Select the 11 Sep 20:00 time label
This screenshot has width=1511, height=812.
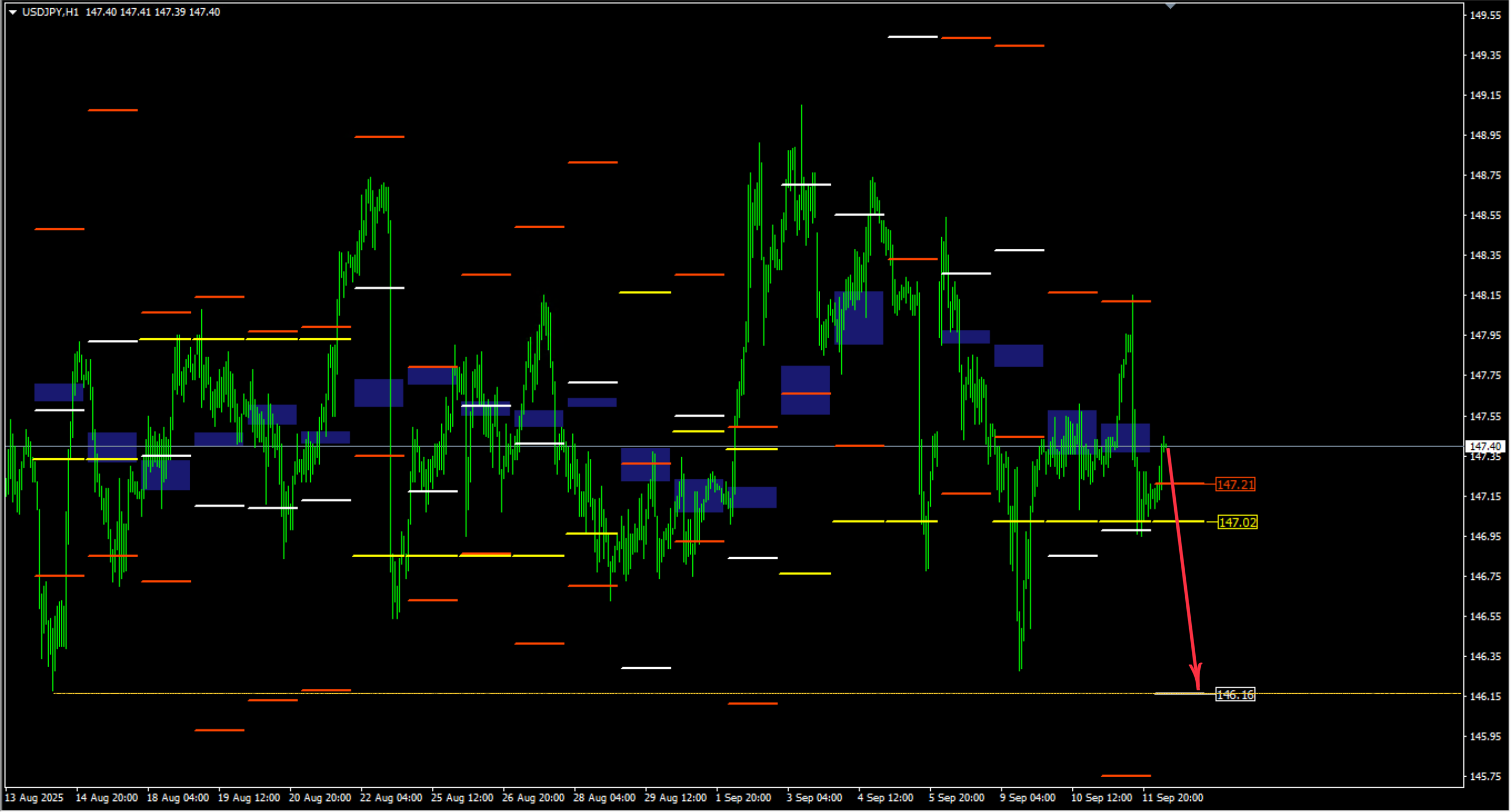[x=1173, y=798]
